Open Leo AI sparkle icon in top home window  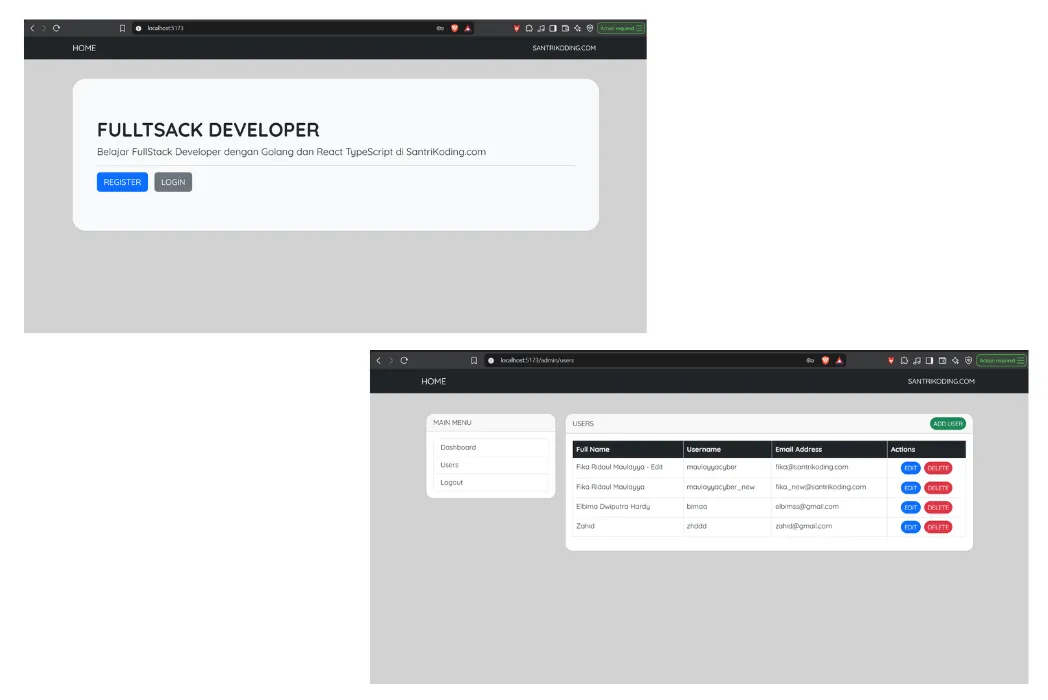pyautogui.click(x=577, y=28)
